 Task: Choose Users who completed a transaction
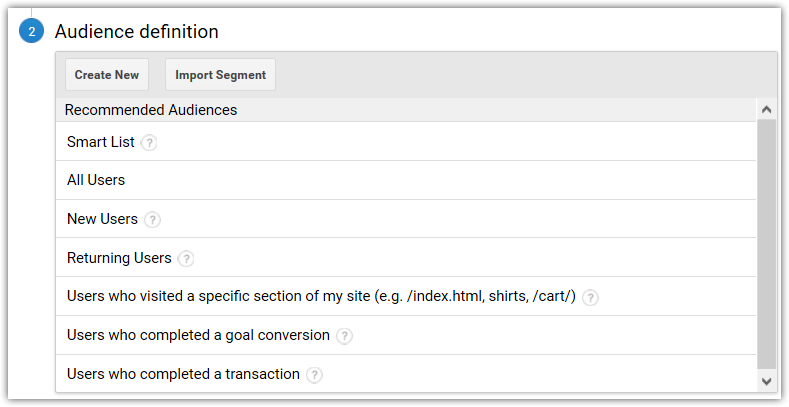pos(406,374)
